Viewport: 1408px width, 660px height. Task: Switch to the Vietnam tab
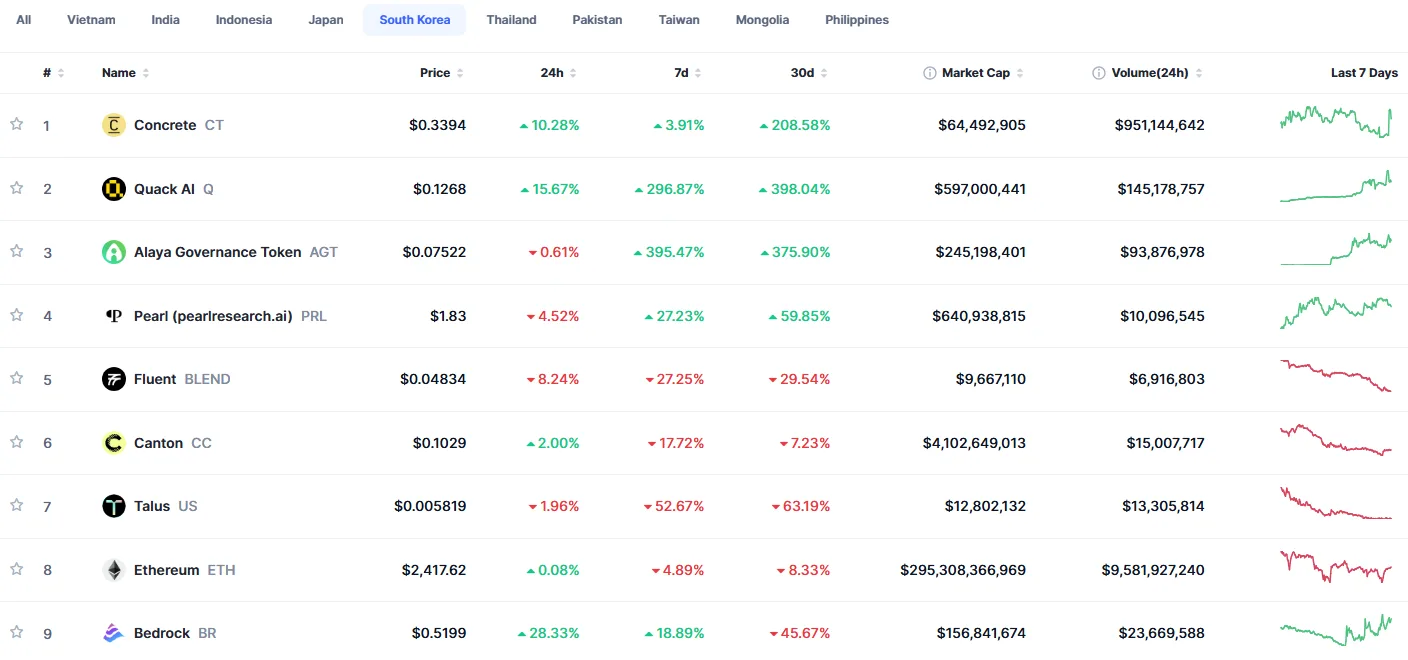[x=91, y=20]
